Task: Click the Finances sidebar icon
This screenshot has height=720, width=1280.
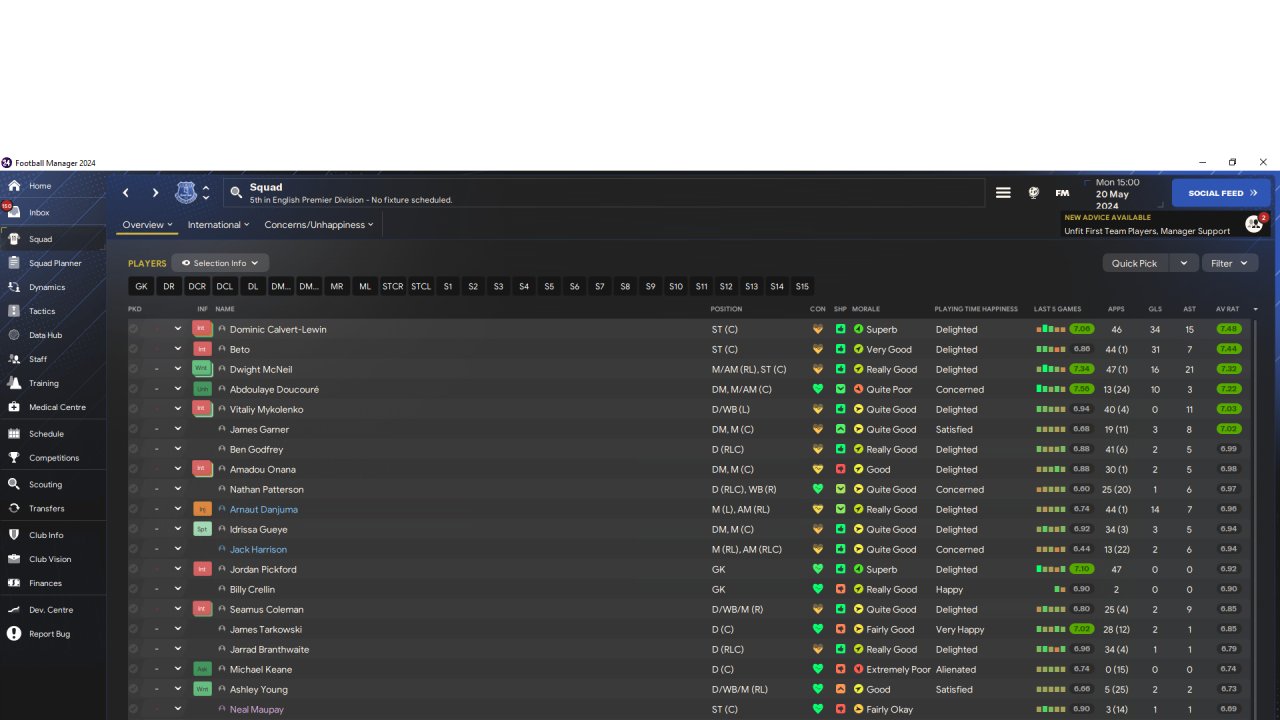Action: (x=14, y=583)
